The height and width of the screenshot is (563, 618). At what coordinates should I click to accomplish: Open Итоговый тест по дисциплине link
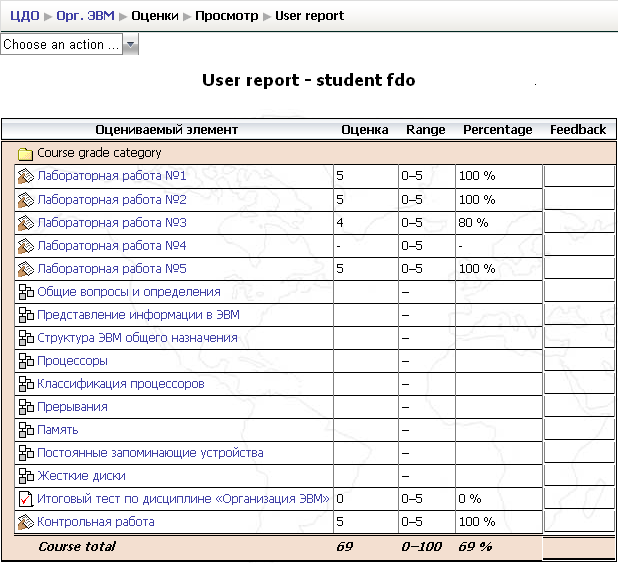(183, 499)
